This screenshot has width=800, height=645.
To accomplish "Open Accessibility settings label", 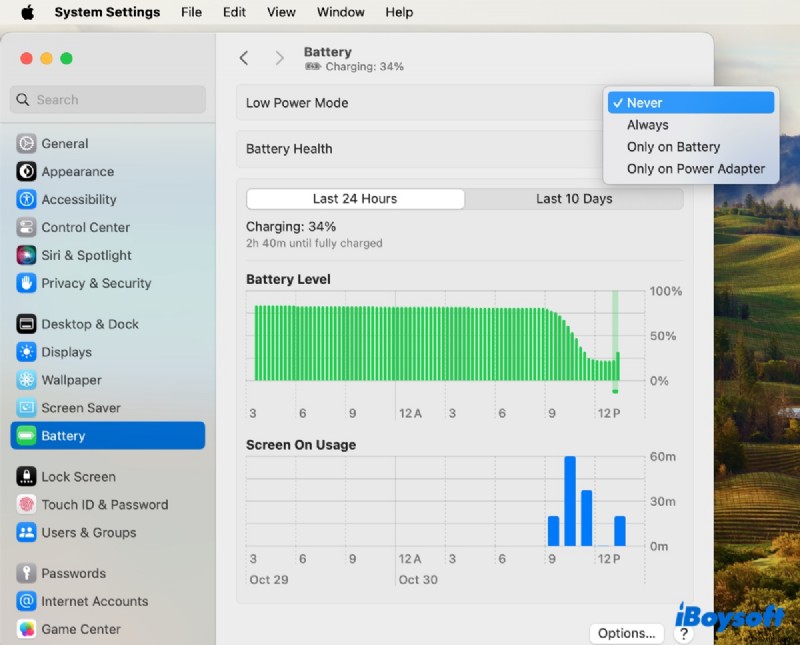I will [x=79, y=199].
